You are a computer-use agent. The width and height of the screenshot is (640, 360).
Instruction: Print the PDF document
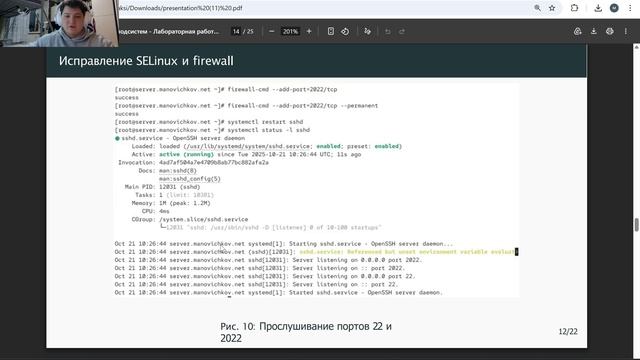coord(610,31)
